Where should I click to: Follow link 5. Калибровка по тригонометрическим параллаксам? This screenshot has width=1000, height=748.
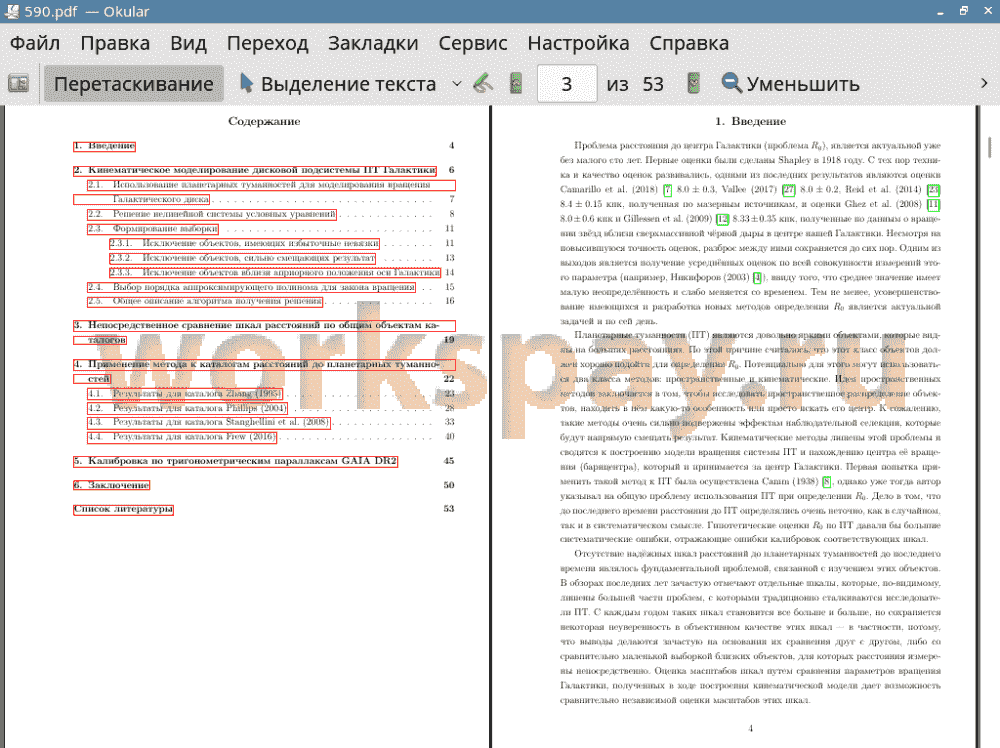coord(235,461)
